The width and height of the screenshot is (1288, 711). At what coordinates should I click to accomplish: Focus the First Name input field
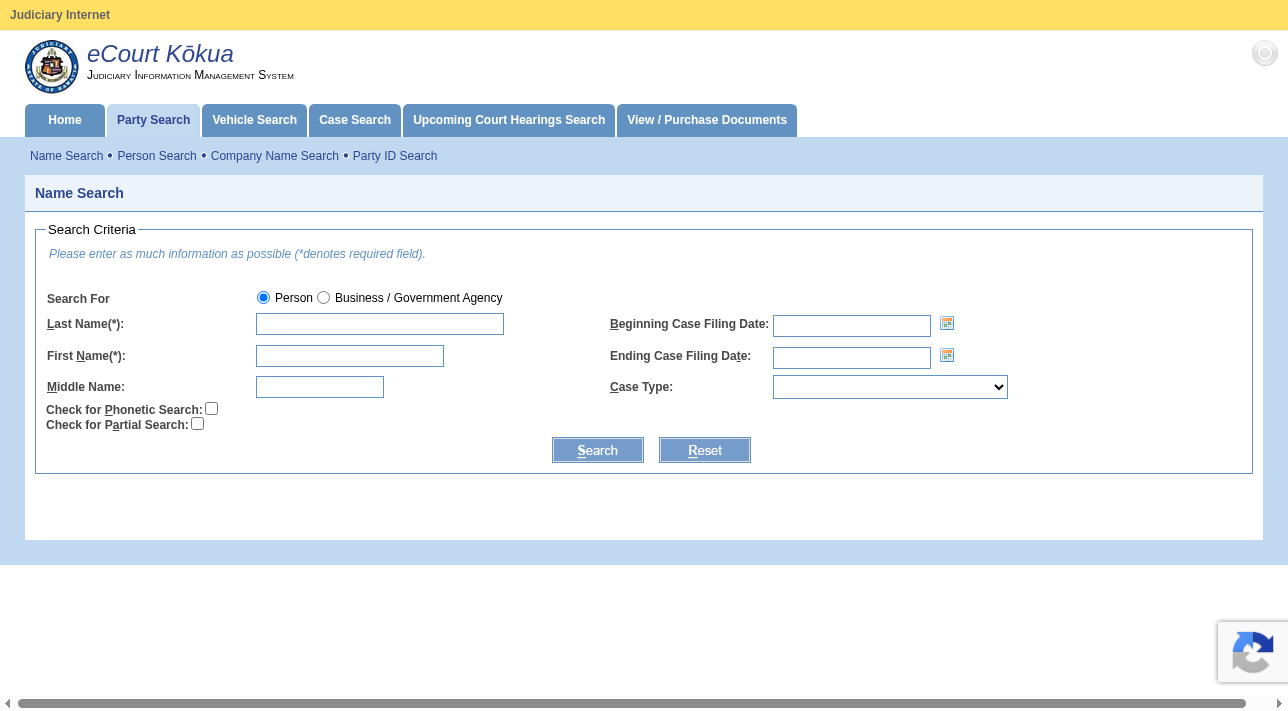point(350,356)
